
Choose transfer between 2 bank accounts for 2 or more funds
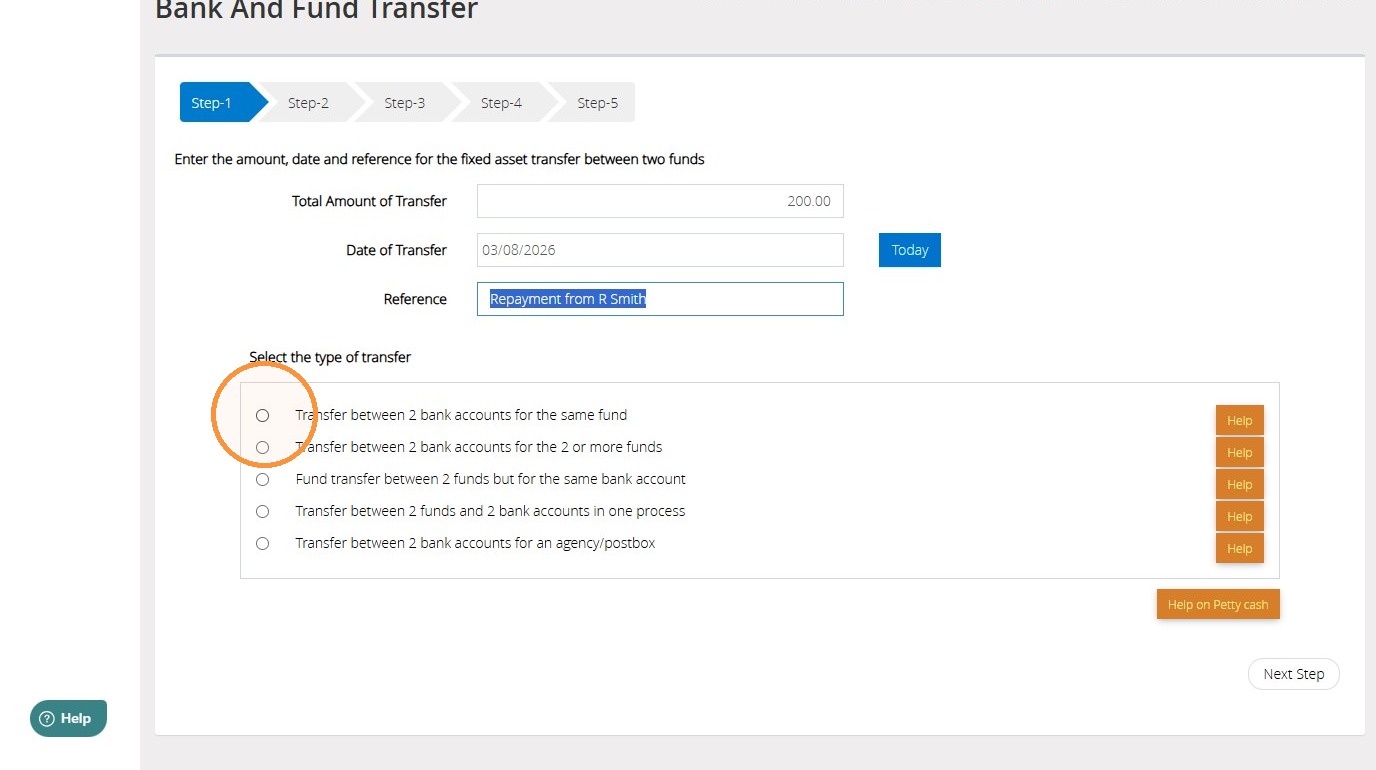(262, 447)
